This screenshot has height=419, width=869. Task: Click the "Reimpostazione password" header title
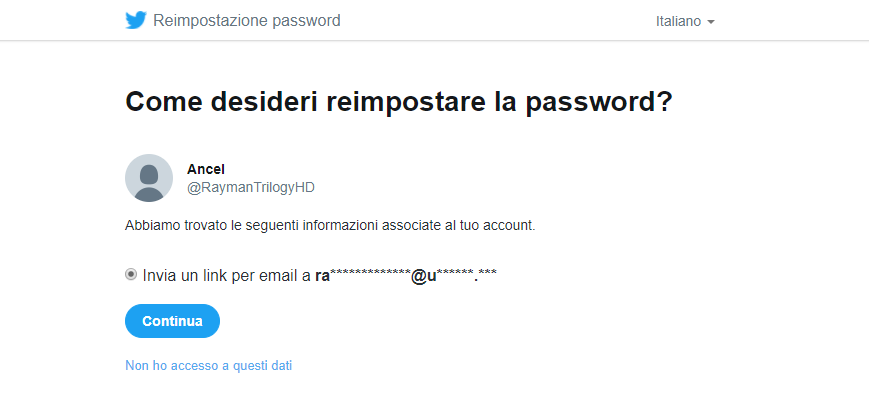coord(247,21)
